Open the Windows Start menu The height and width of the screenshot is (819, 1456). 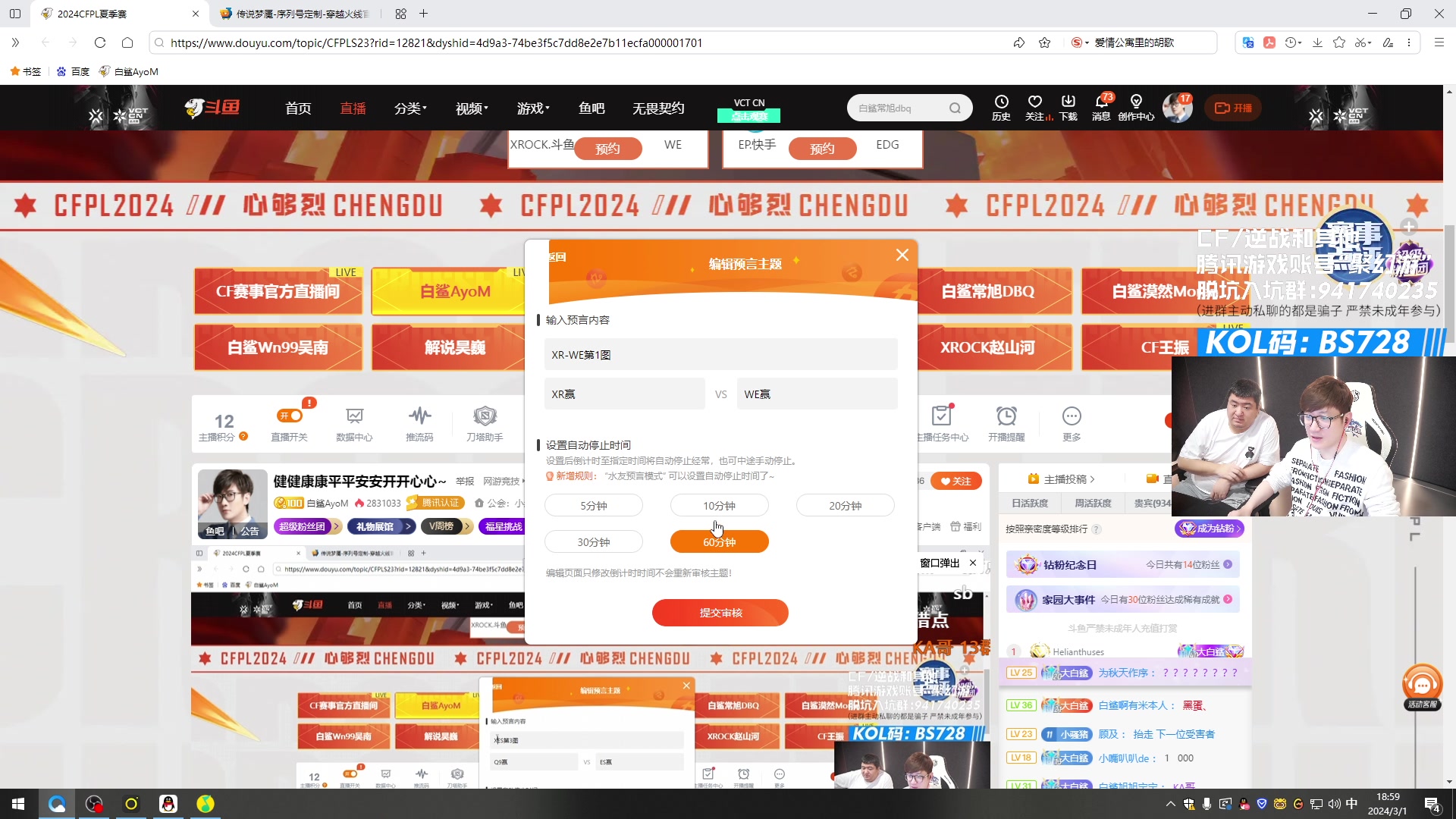point(18,804)
